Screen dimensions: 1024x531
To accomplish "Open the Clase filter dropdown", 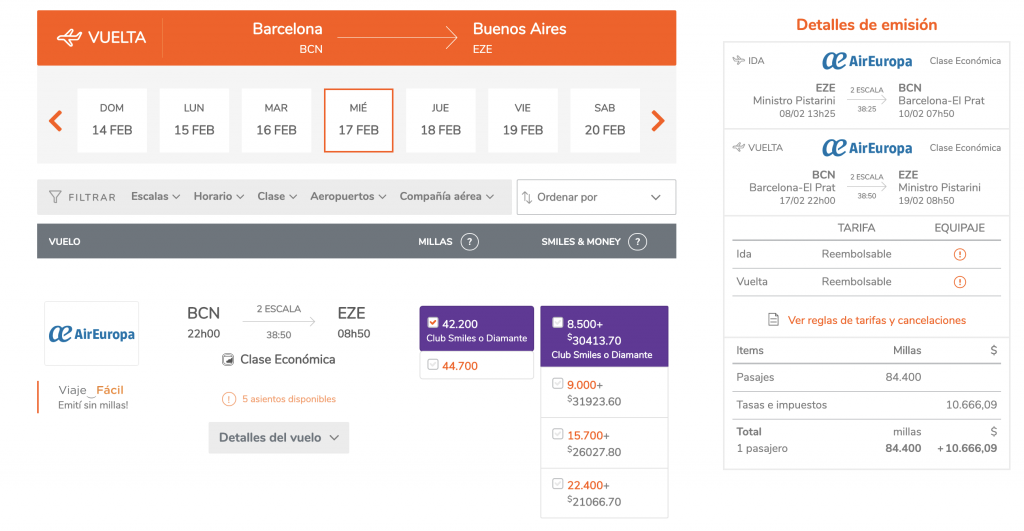I will 277,197.
